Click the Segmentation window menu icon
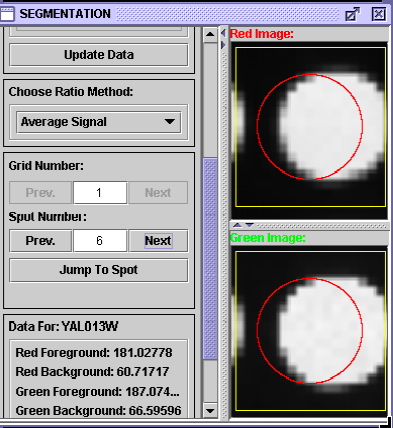The height and width of the screenshot is (428, 393). pos(7,14)
